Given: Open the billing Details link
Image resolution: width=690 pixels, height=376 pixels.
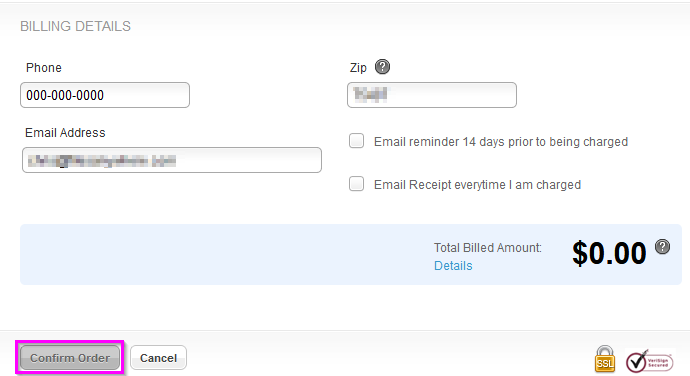Looking at the screenshot, I should (x=453, y=265).
